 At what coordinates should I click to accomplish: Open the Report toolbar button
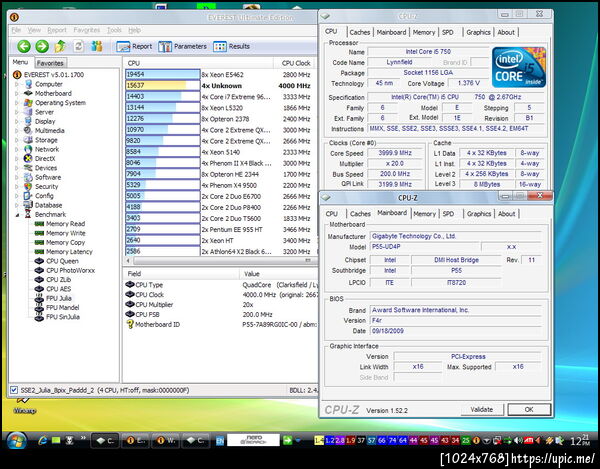click(135, 46)
